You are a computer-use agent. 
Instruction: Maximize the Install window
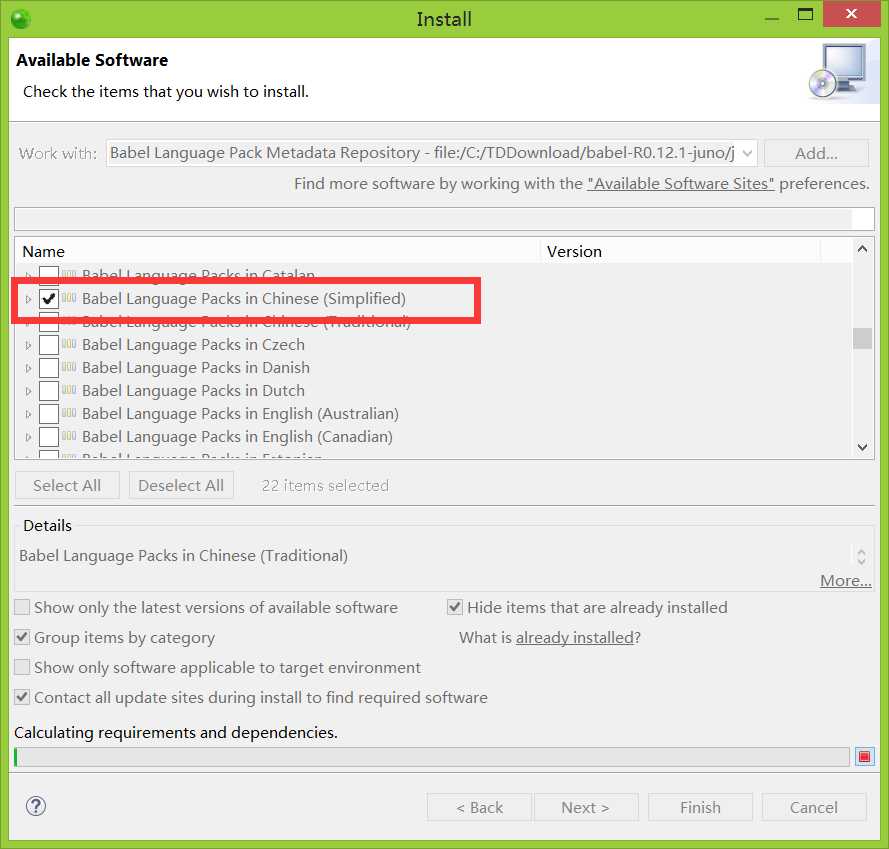point(805,15)
